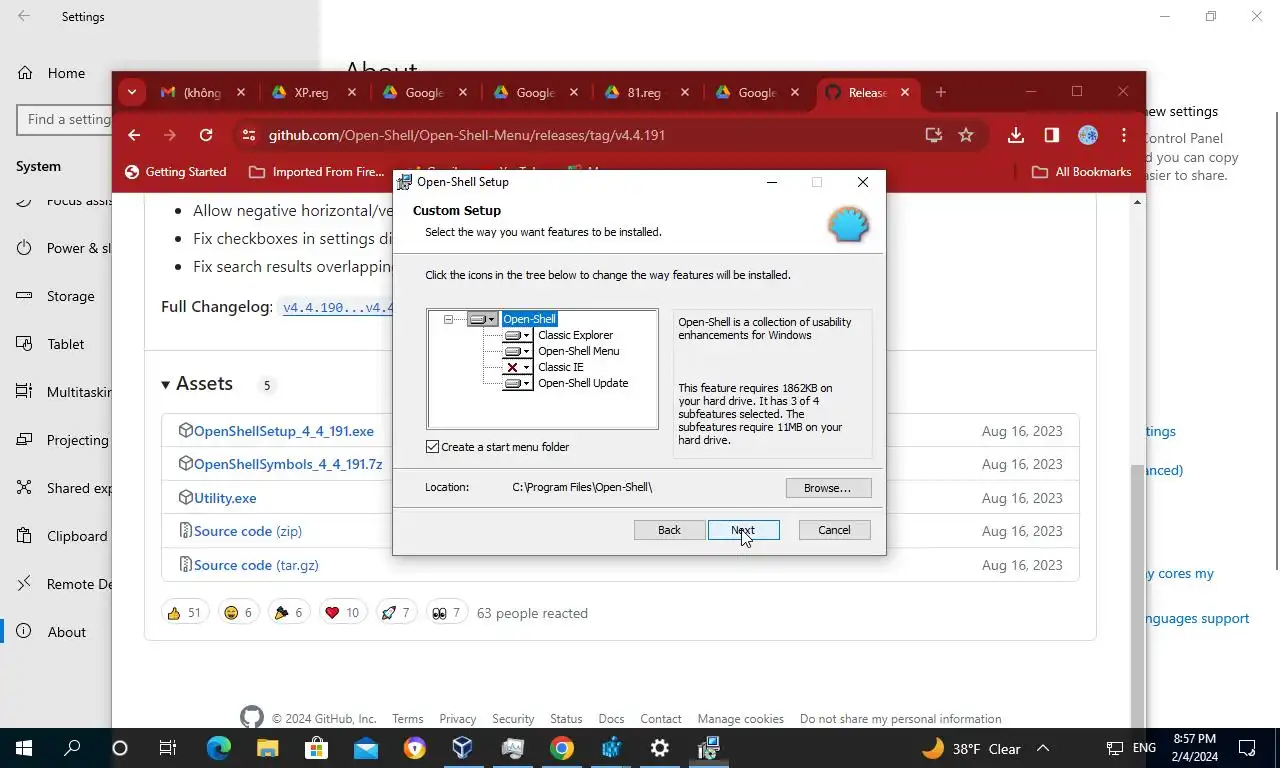Open Microsoft Edge from taskbar
This screenshot has width=1280, height=768.
218,748
